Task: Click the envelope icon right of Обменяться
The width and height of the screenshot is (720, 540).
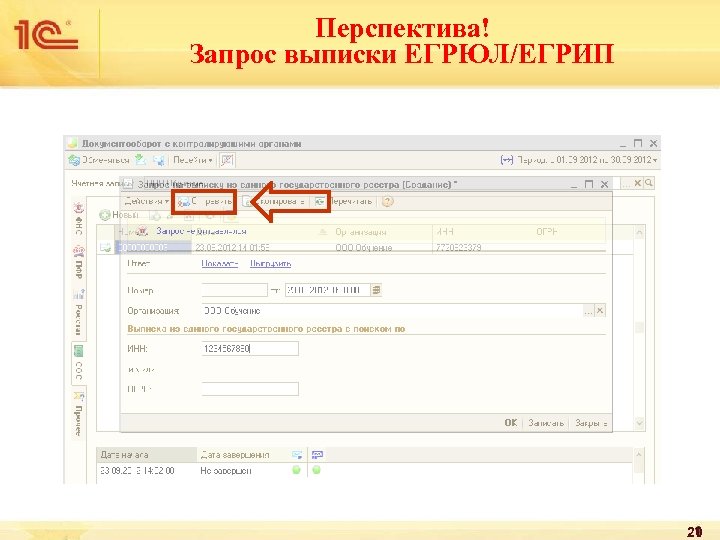Action: coord(141,160)
